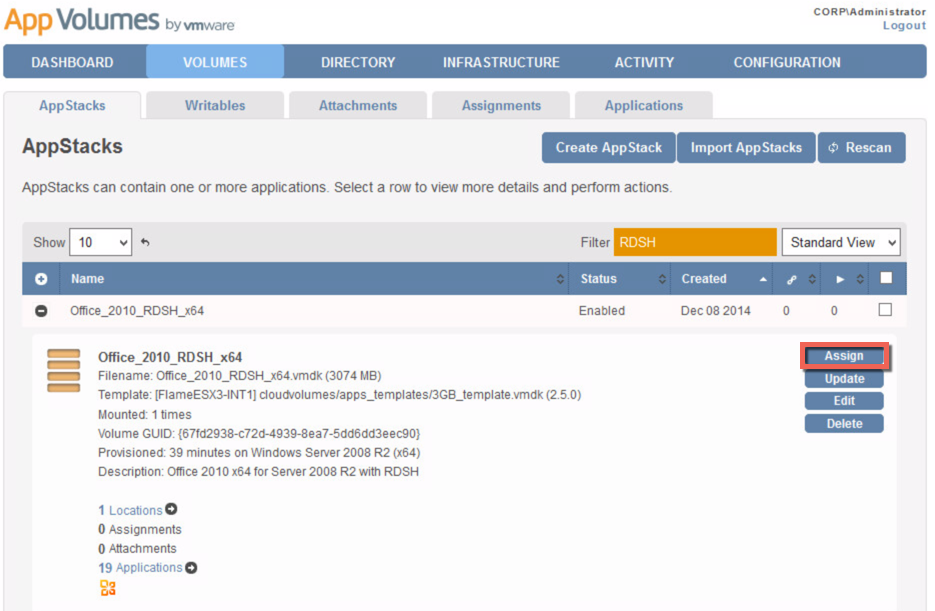935x611 pixels.
Task: Open the CONFIGURATION menu
Action: (x=787, y=62)
